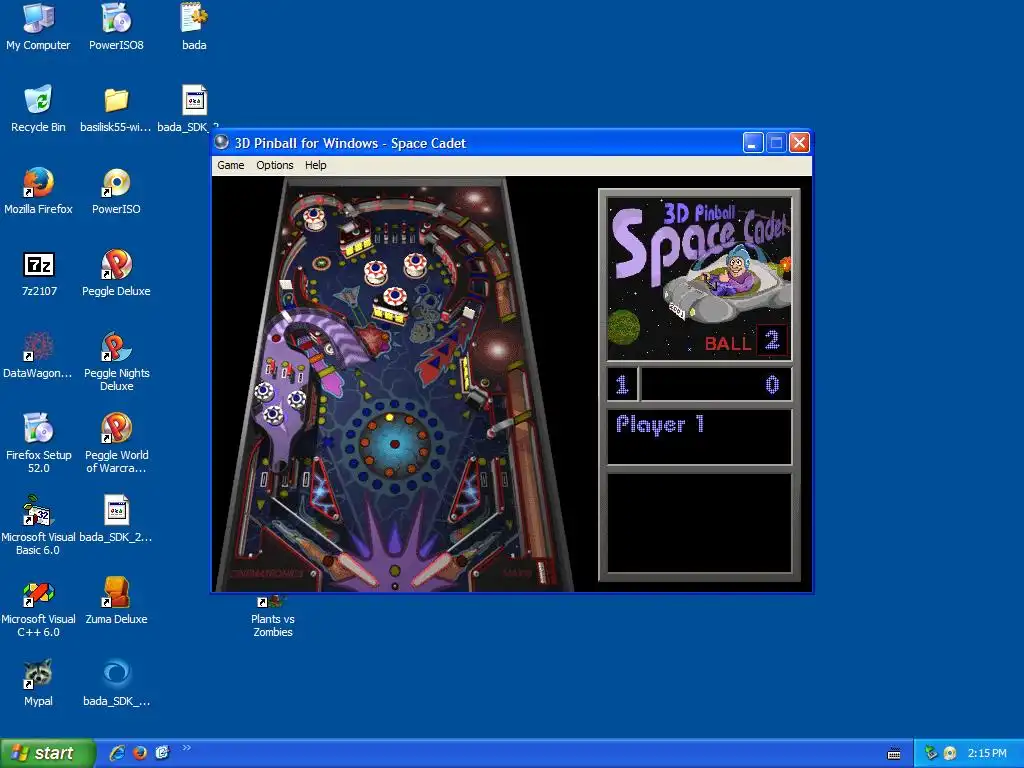Click the Player 1 message panel

[699, 436]
